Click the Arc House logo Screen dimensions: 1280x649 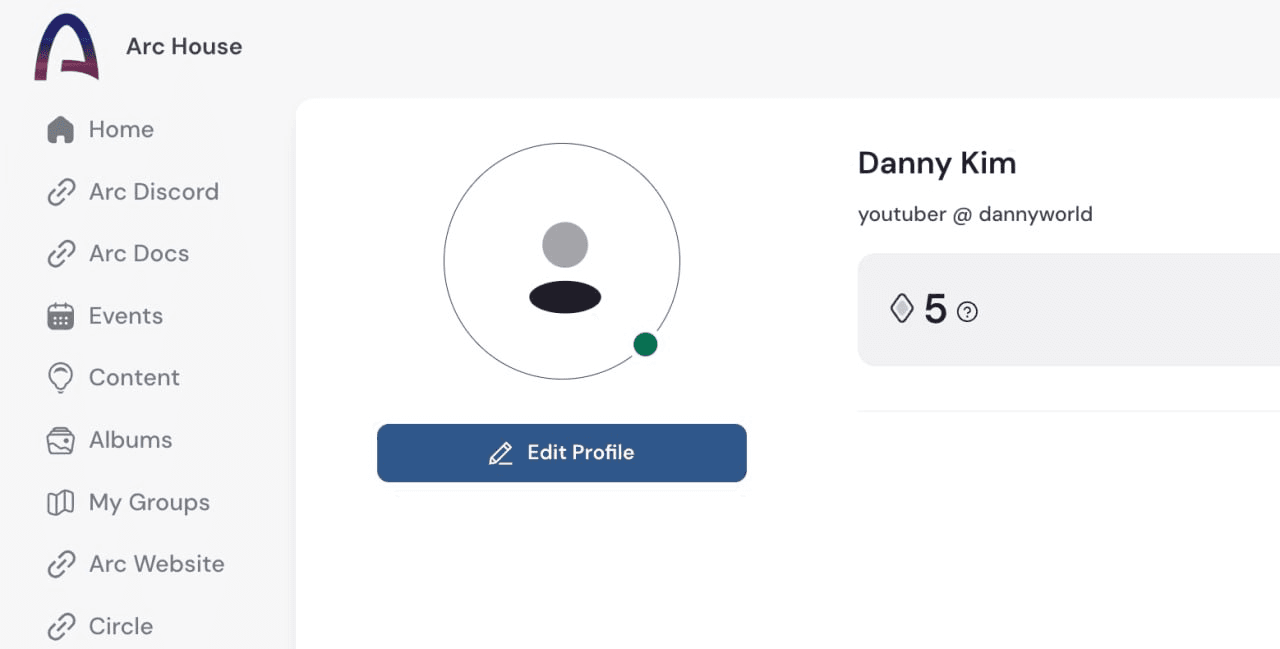click(64, 45)
